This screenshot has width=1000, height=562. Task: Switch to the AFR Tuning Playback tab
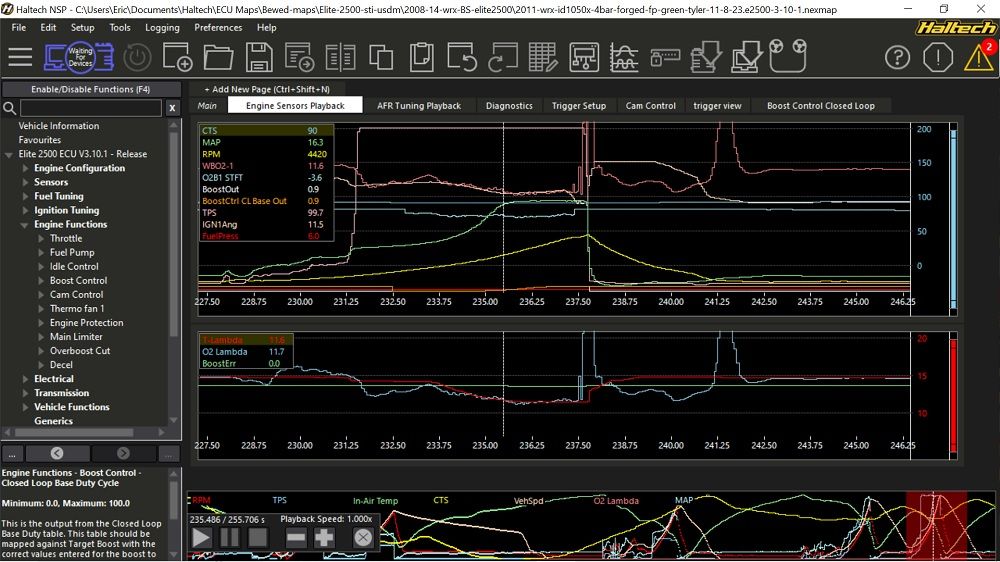click(x=419, y=105)
